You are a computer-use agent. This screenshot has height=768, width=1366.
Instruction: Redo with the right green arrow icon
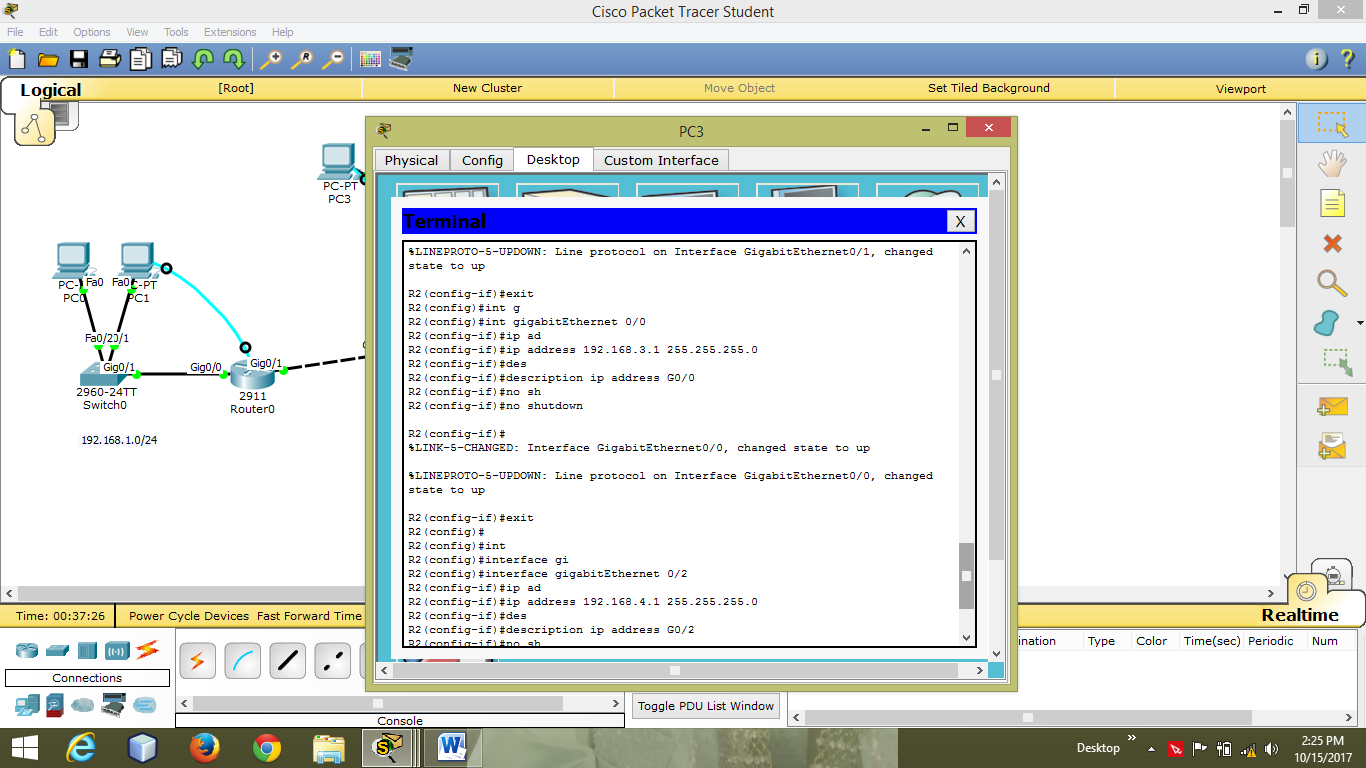pos(234,59)
